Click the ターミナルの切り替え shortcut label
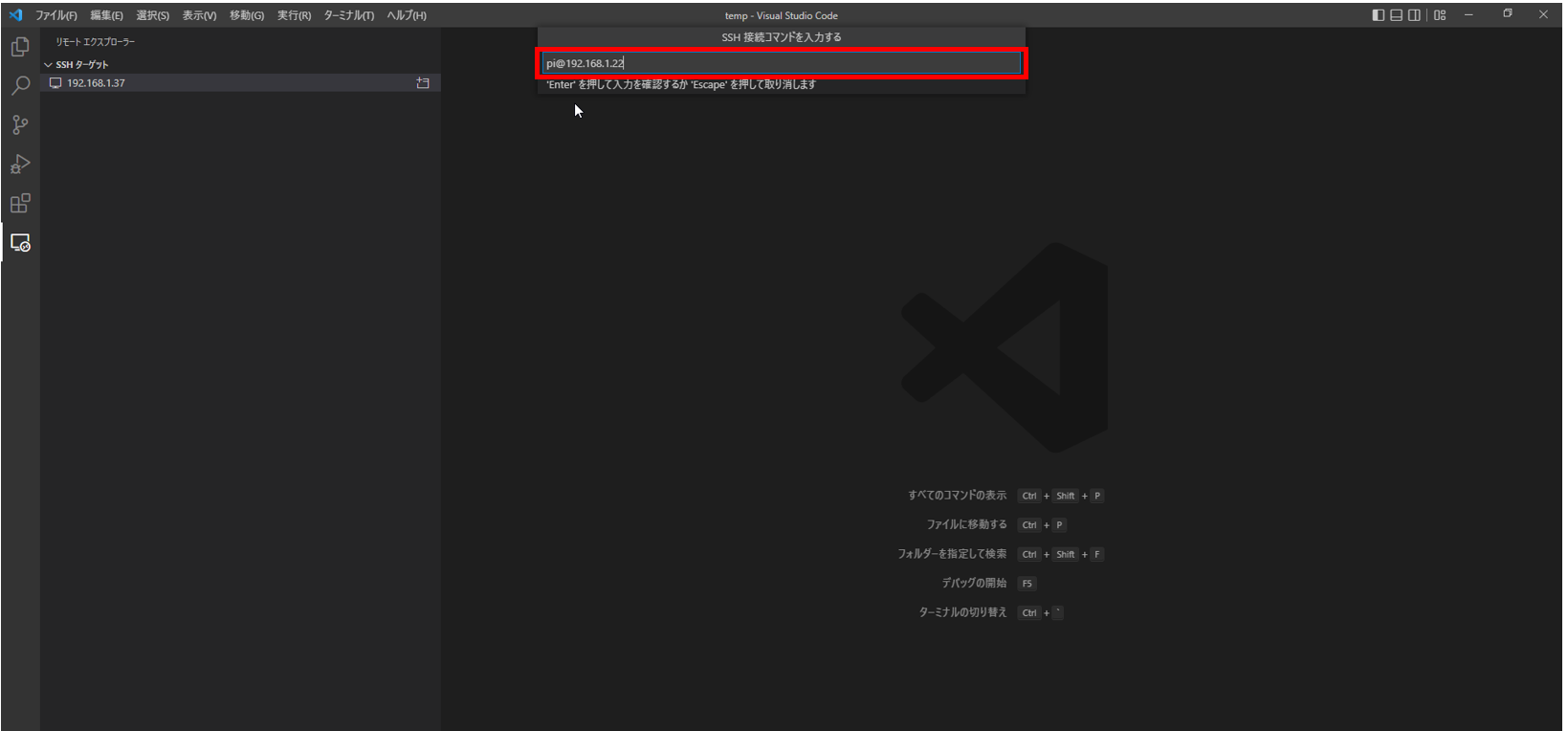The image size is (1568, 731). (962, 612)
